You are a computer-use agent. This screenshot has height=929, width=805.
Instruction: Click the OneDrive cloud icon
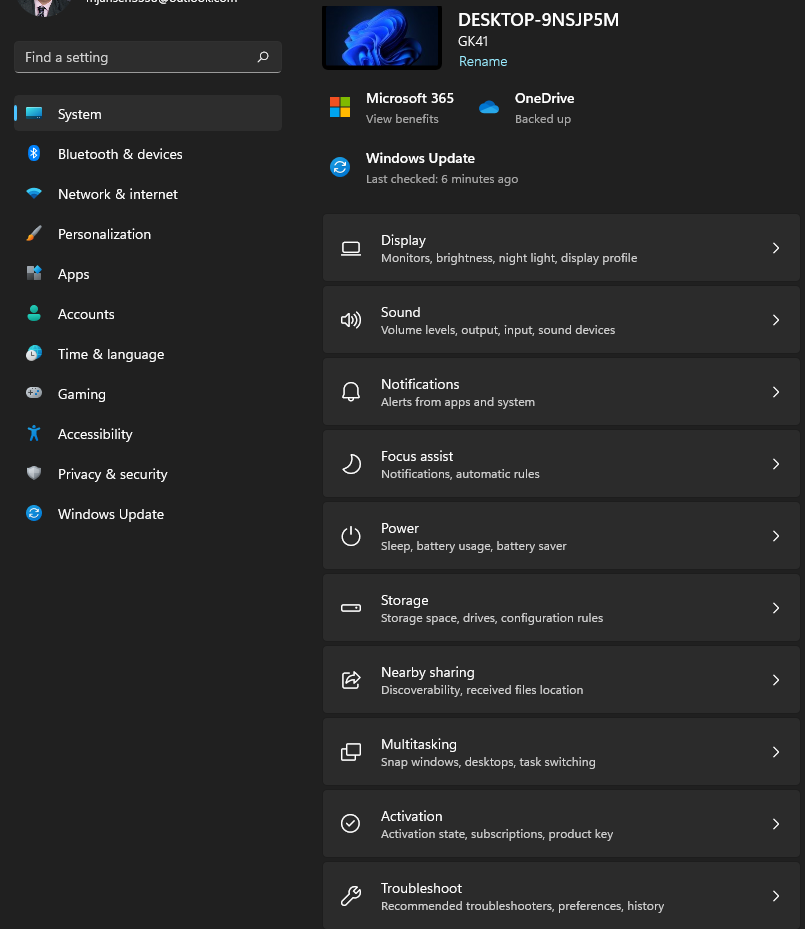[489, 107]
